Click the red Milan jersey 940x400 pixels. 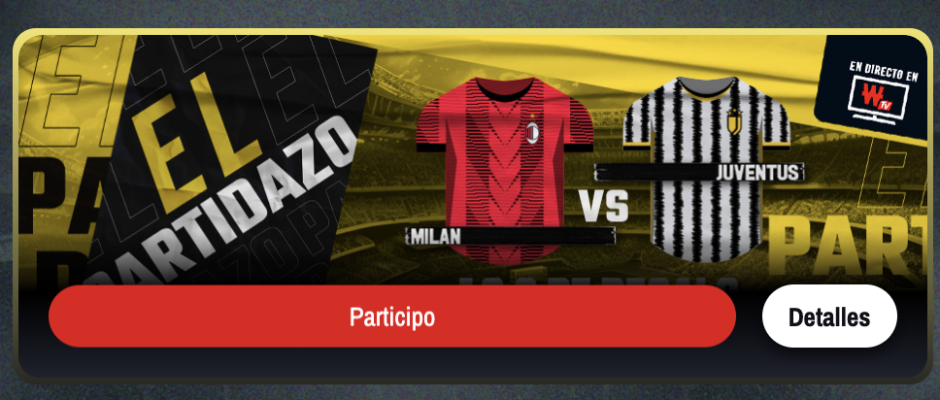505,170
